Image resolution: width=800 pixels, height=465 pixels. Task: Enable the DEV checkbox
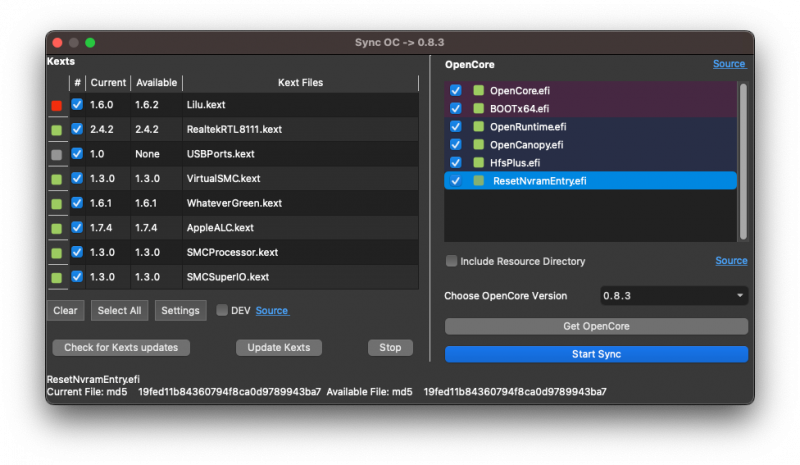click(x=222, y=310)
